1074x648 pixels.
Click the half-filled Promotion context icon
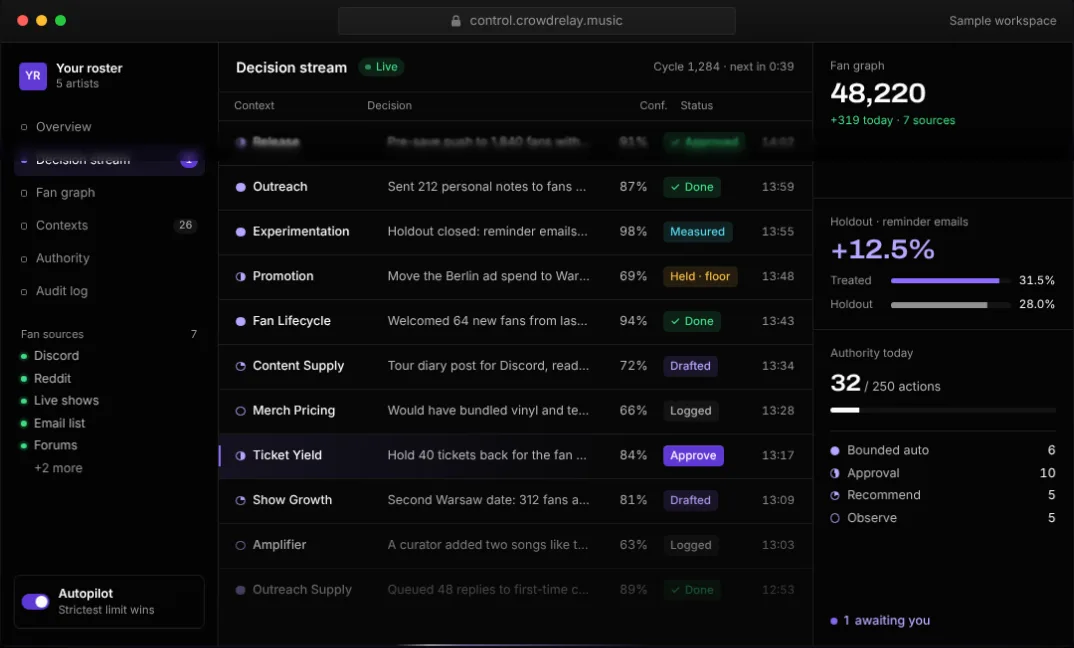pos(240,277)
